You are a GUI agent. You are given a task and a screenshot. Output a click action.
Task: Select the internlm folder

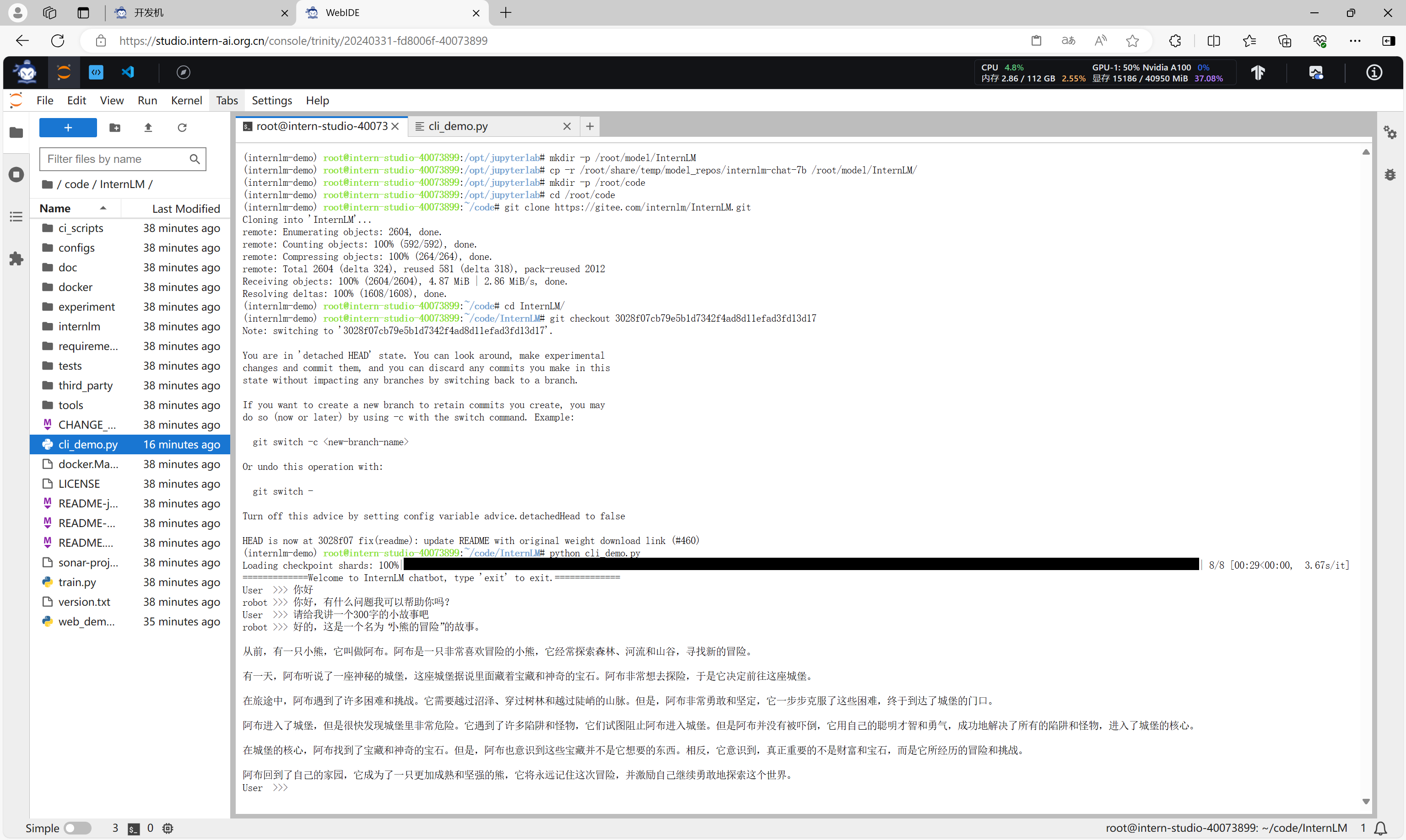point(130,327)
